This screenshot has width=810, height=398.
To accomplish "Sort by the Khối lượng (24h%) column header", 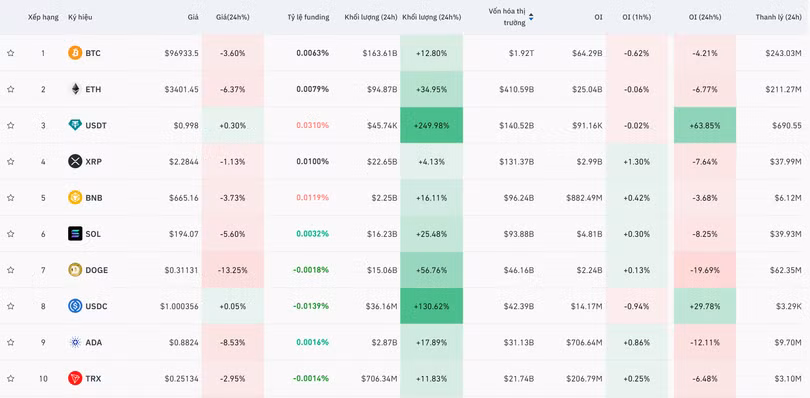I will point(431,17).
